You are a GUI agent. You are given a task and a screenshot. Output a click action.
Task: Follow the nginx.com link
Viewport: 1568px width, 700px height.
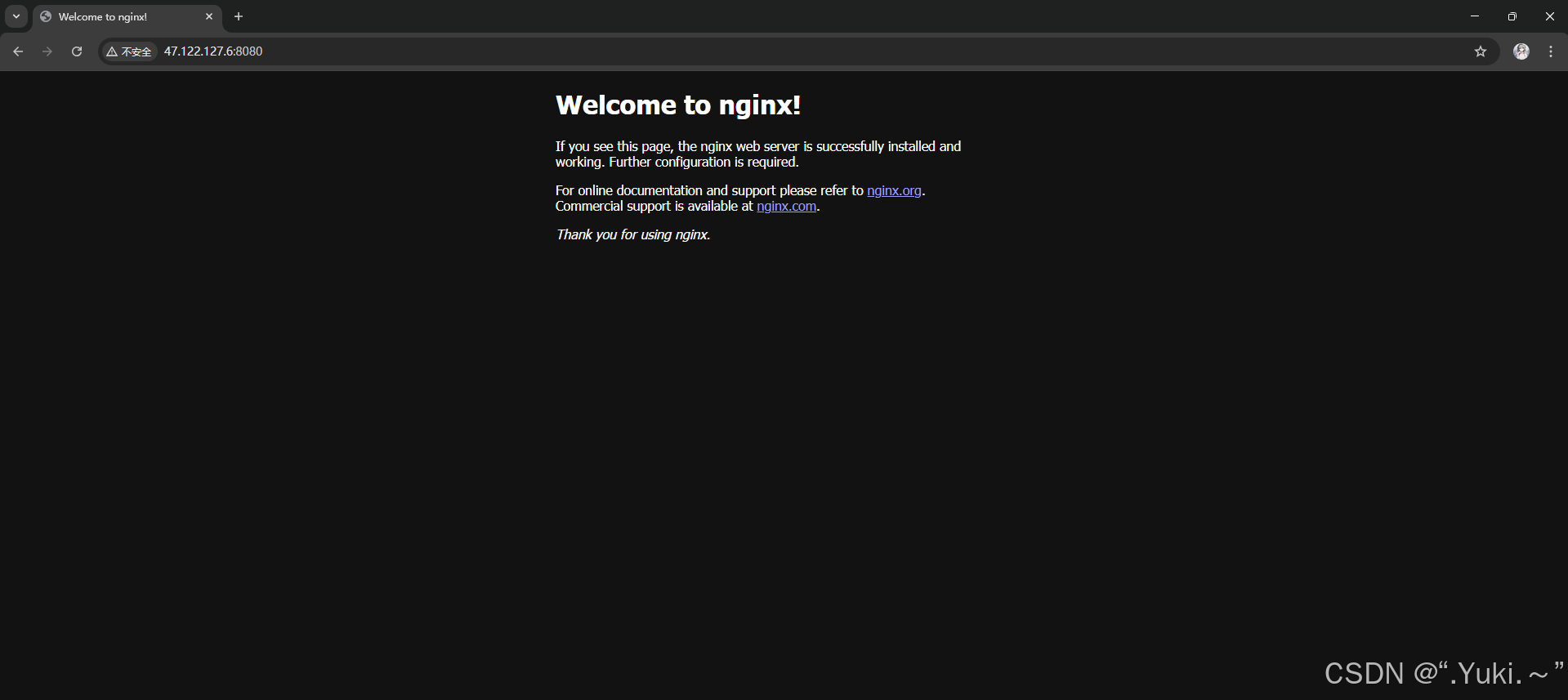click(x=786, y=206)
